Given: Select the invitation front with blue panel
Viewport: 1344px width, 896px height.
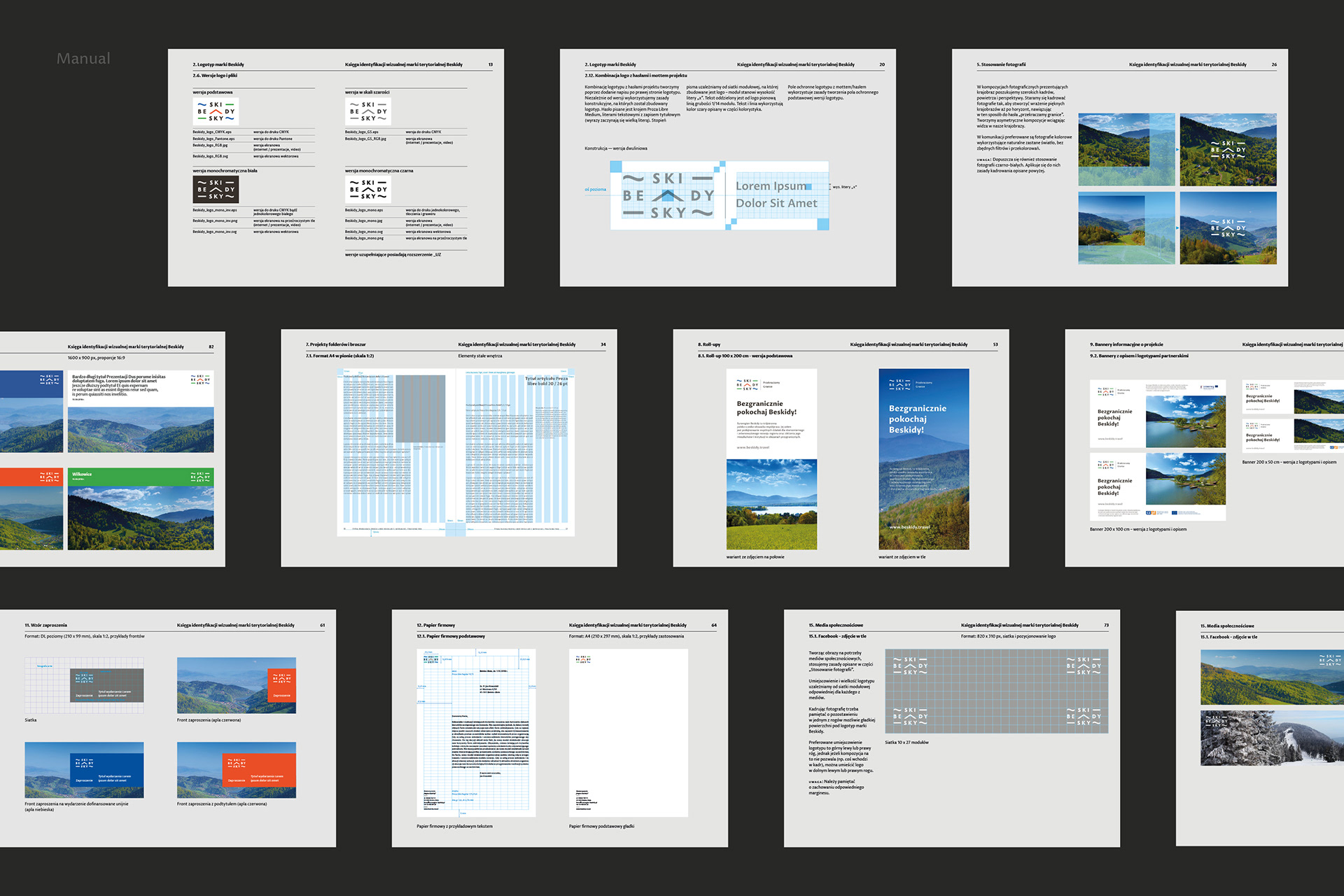Looking at the screenshot, I should (84, 770).
